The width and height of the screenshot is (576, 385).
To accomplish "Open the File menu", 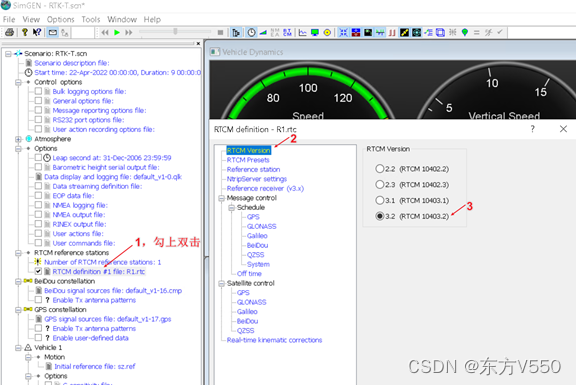I will [x=9, y=19].
